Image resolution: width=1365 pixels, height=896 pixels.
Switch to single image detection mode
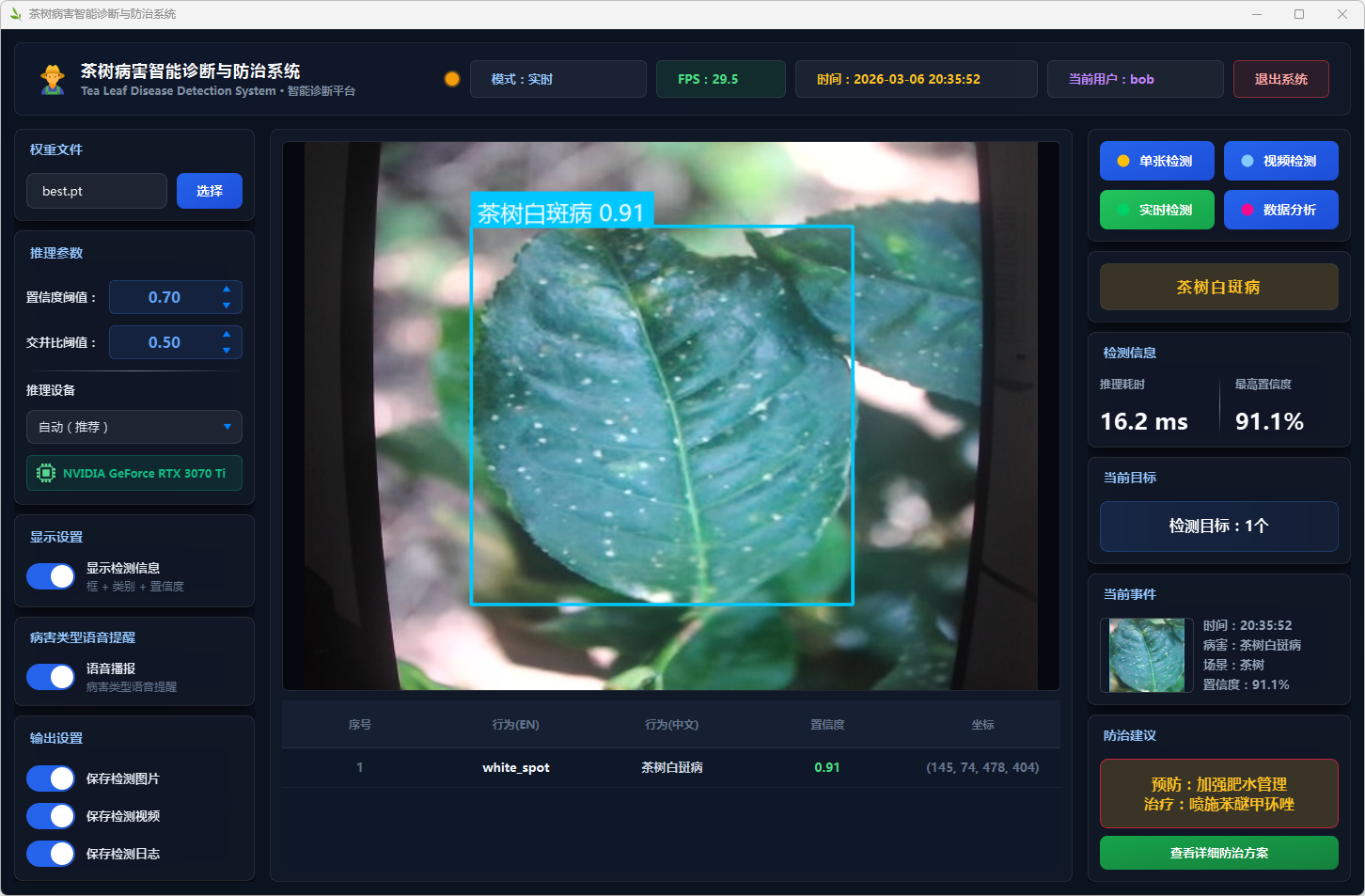[1156, 161]
